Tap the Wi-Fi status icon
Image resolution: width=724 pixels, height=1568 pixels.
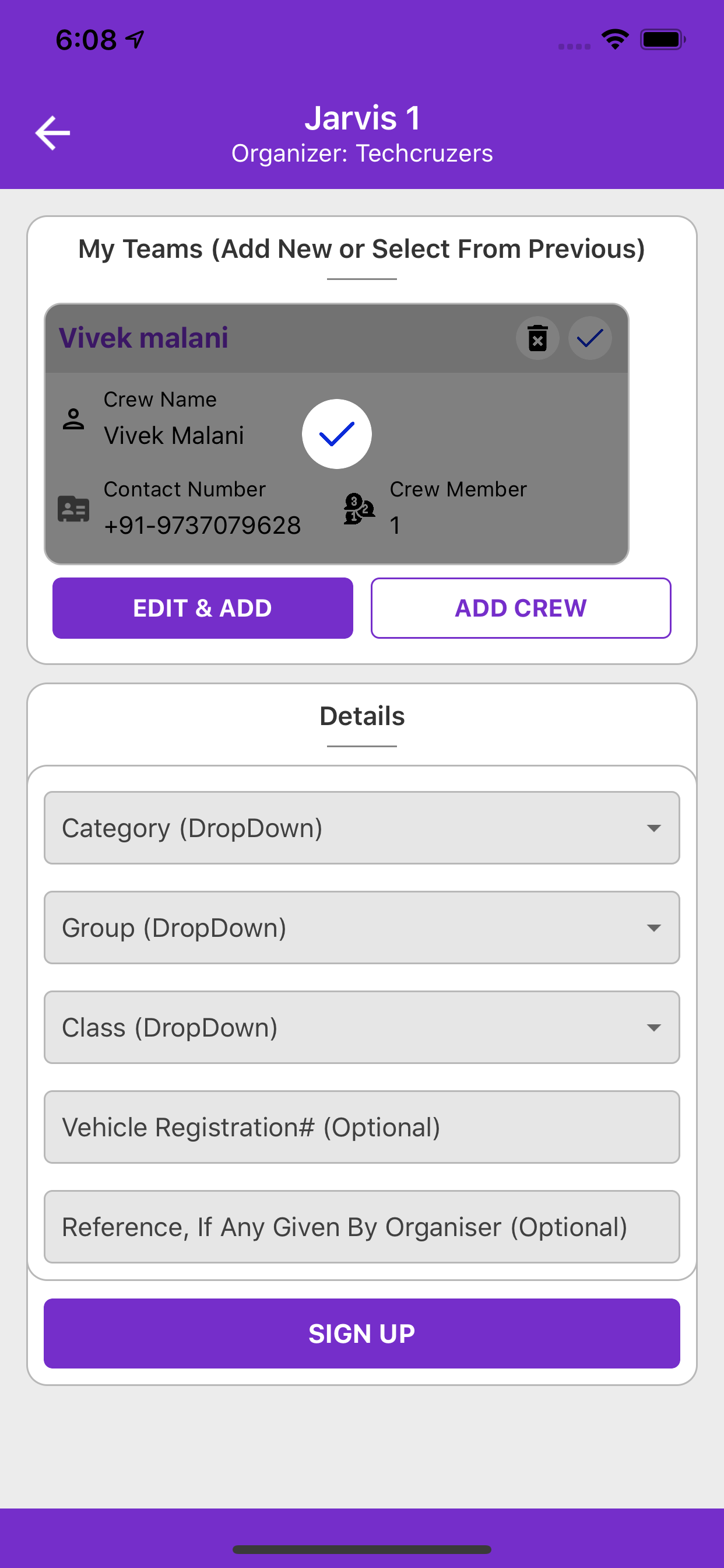click(615, 40)
